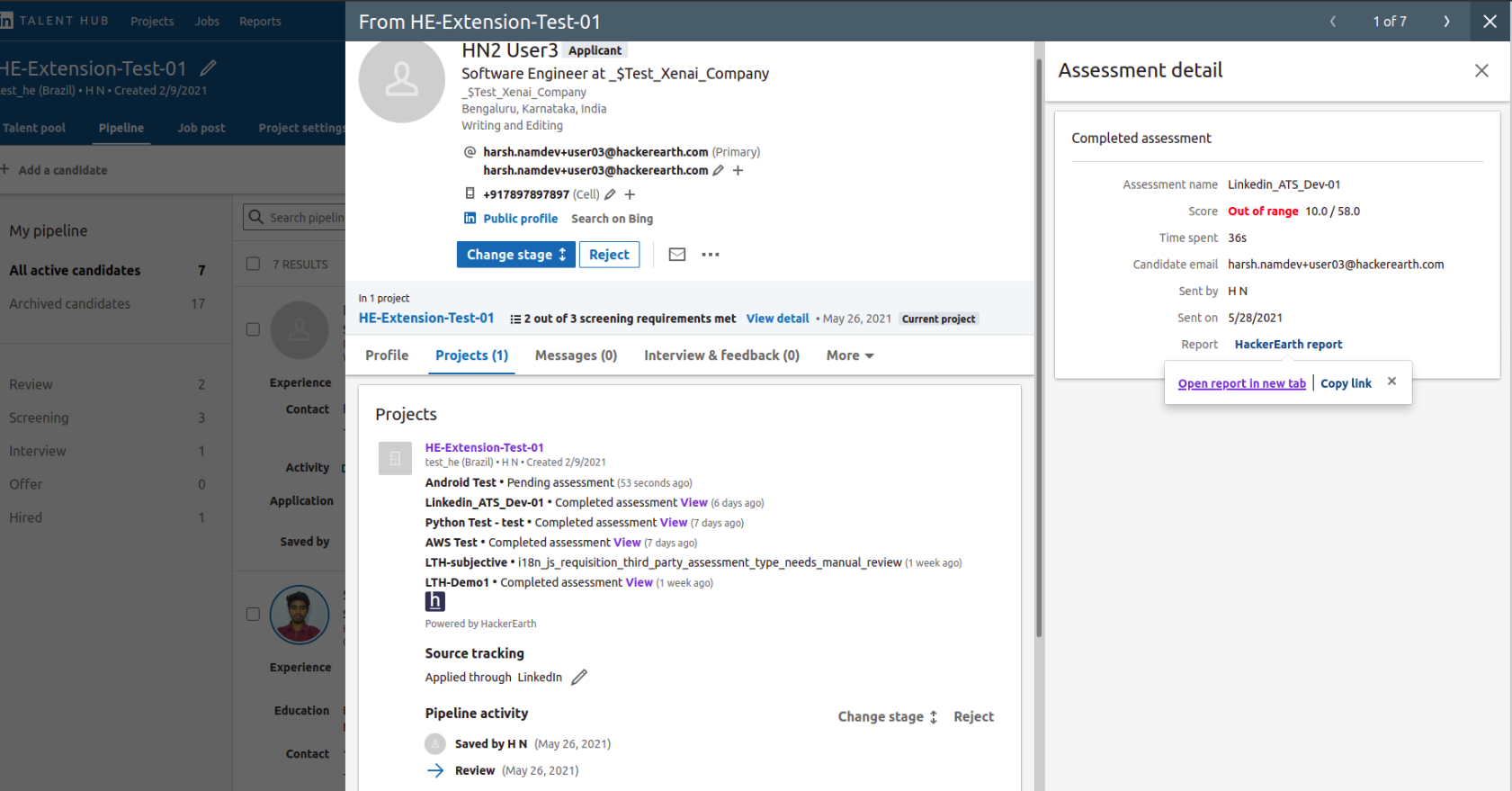1512x791 pixels.
Task: Close the candidate profile overlay
Action: coord(1490,21)
